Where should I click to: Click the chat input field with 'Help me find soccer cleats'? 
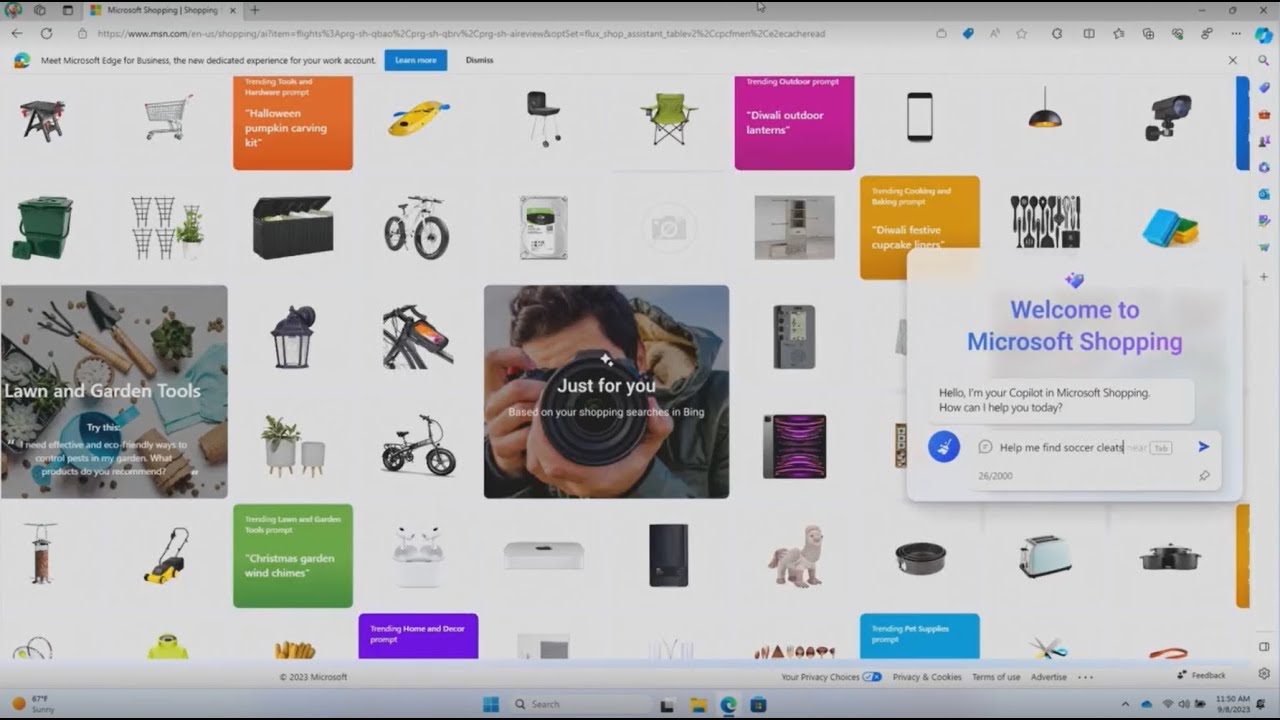coord(1075,447)
